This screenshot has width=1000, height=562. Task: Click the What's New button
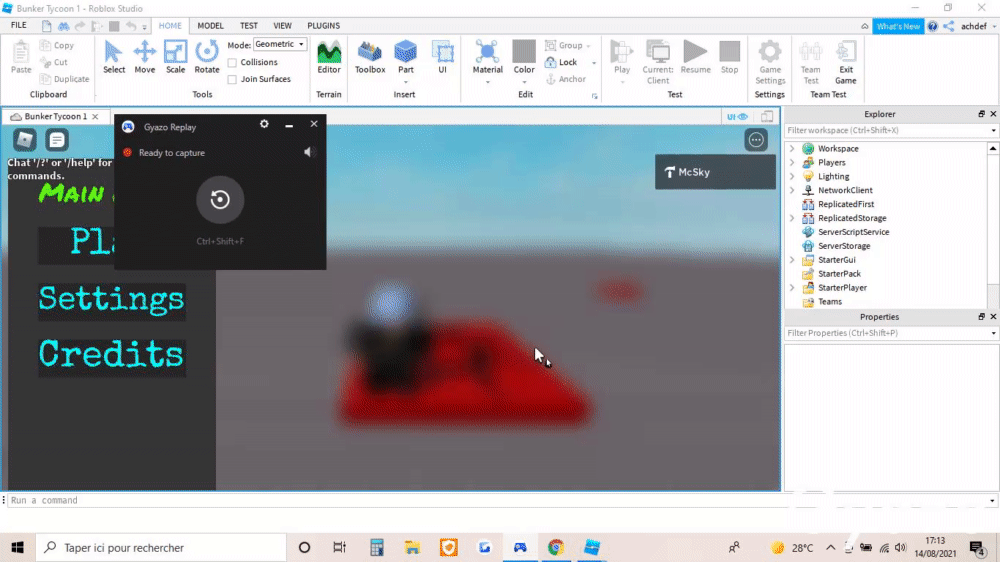coord(898,26)
